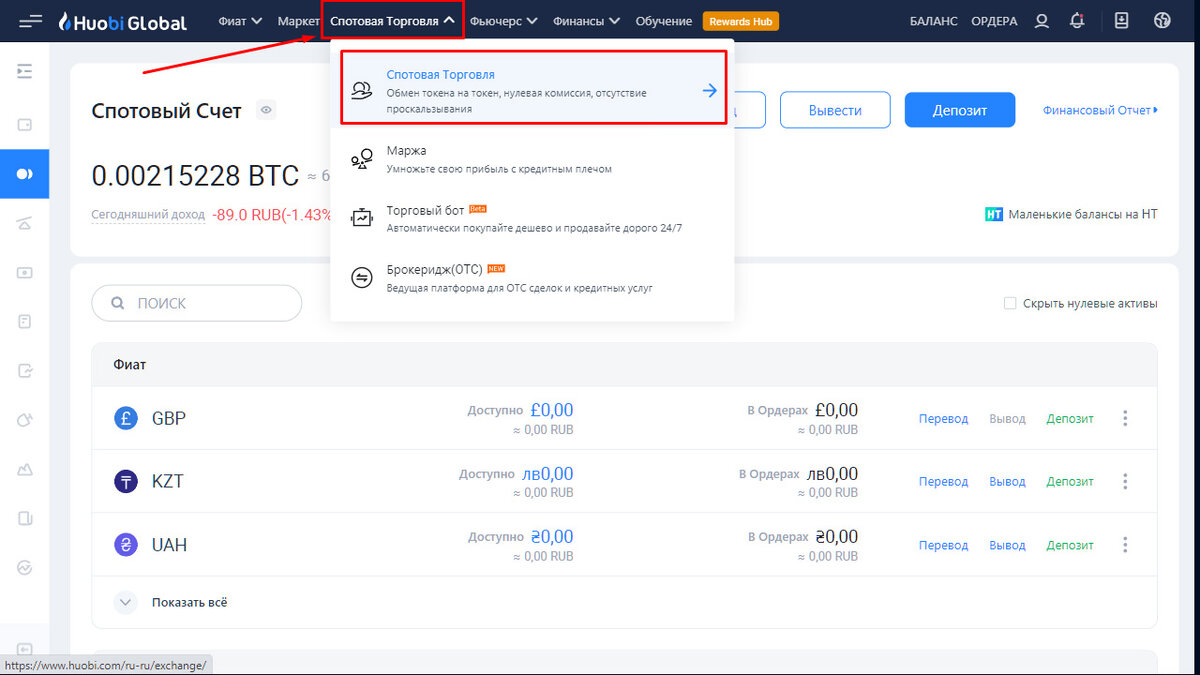Click Перевод link for GBP

click(944, 418)
